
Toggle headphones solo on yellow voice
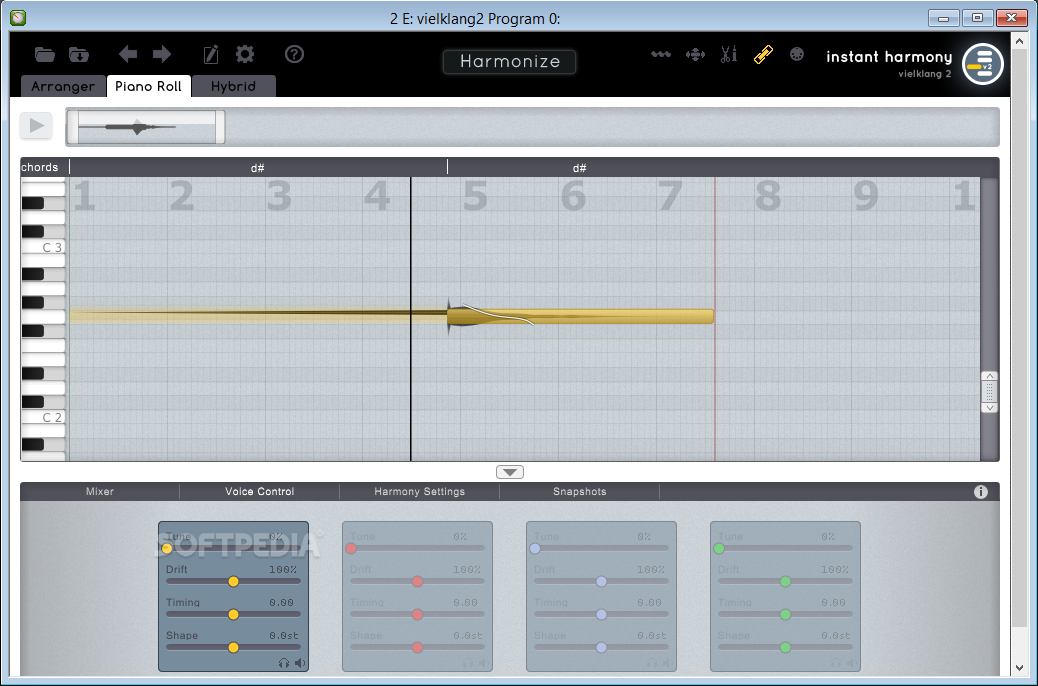click(284, 663)
